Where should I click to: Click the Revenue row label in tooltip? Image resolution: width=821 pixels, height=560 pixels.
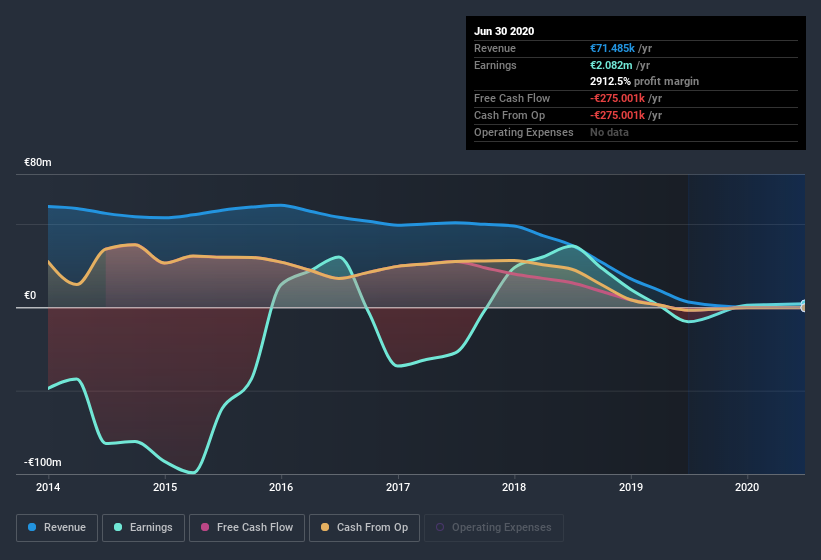[495, 49]
